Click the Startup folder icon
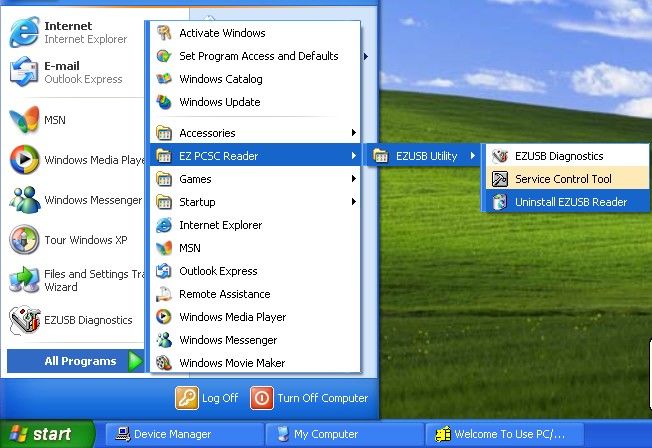 pyautogui.click(x=164, y=202)
